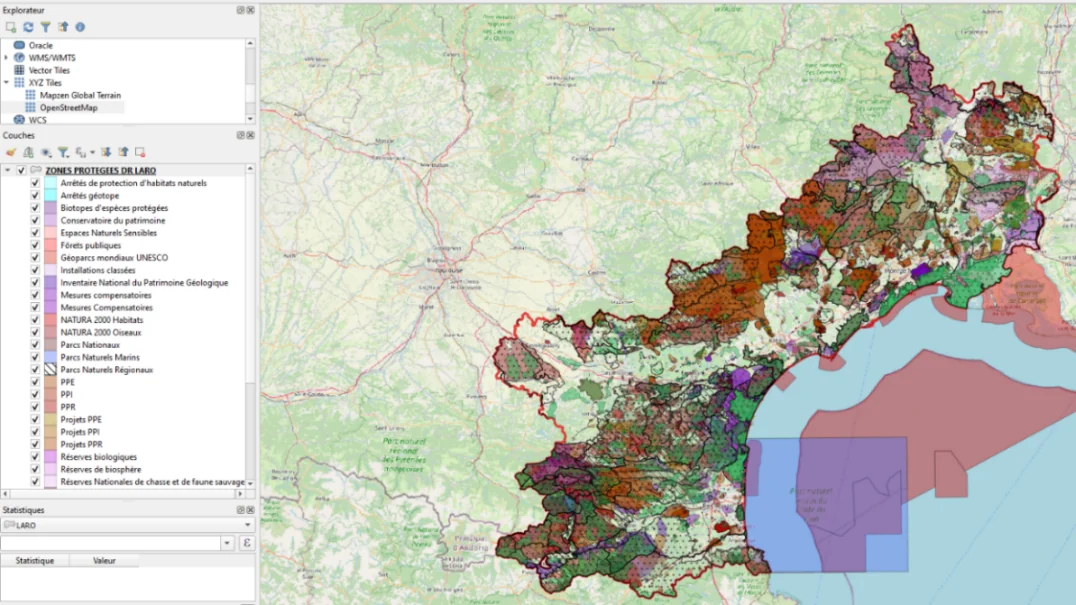The width and height of the screenshot is (1076, 605).
Task: Collapse all items in Explorateur toolbar
Action: coord(63,27)
